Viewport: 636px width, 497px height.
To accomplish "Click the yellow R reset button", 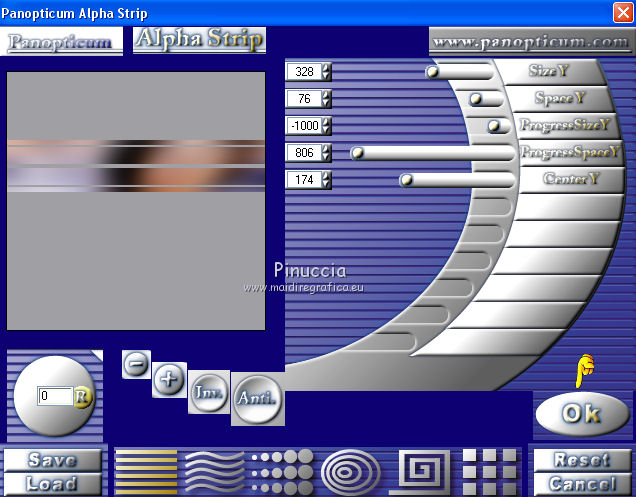I will pyautogui.click(x=82, y=396).
